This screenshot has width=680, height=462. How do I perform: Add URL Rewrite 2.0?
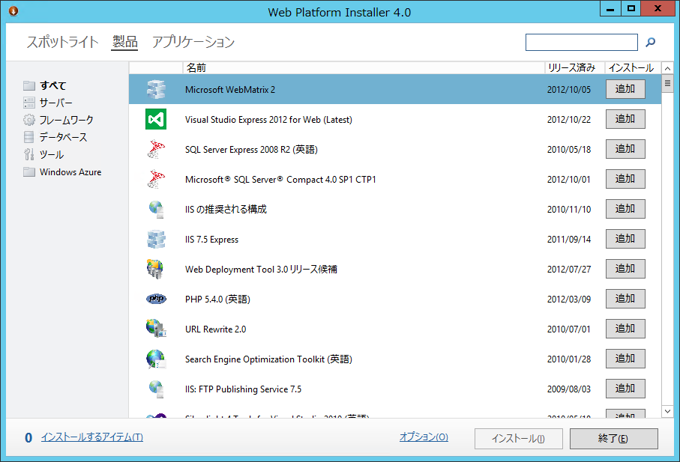click(625, 329)
